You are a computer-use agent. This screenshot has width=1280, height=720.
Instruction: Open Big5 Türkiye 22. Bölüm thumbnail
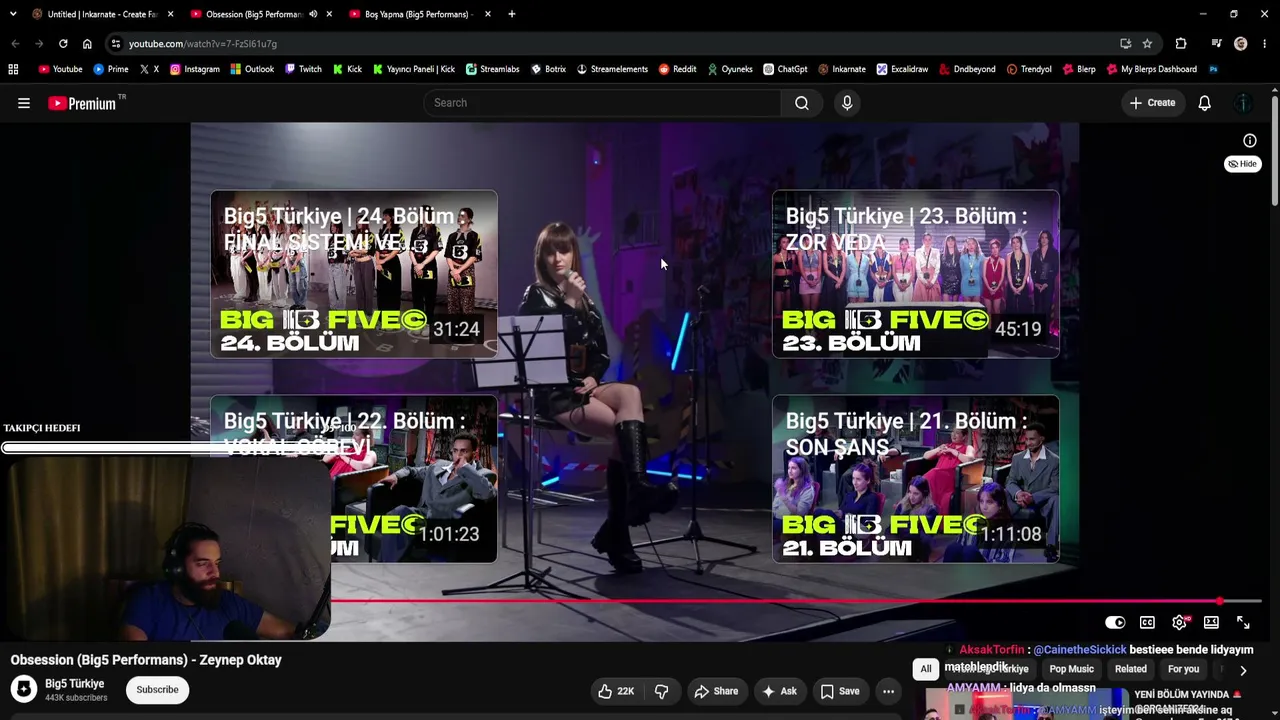pos(354,479)
